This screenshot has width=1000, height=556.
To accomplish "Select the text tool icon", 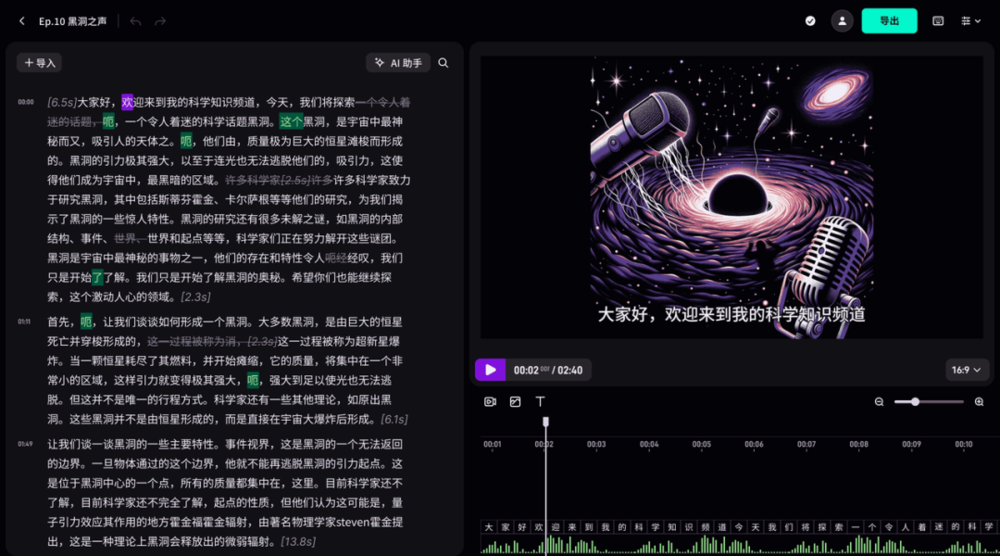I will click(x=540, y=402).
